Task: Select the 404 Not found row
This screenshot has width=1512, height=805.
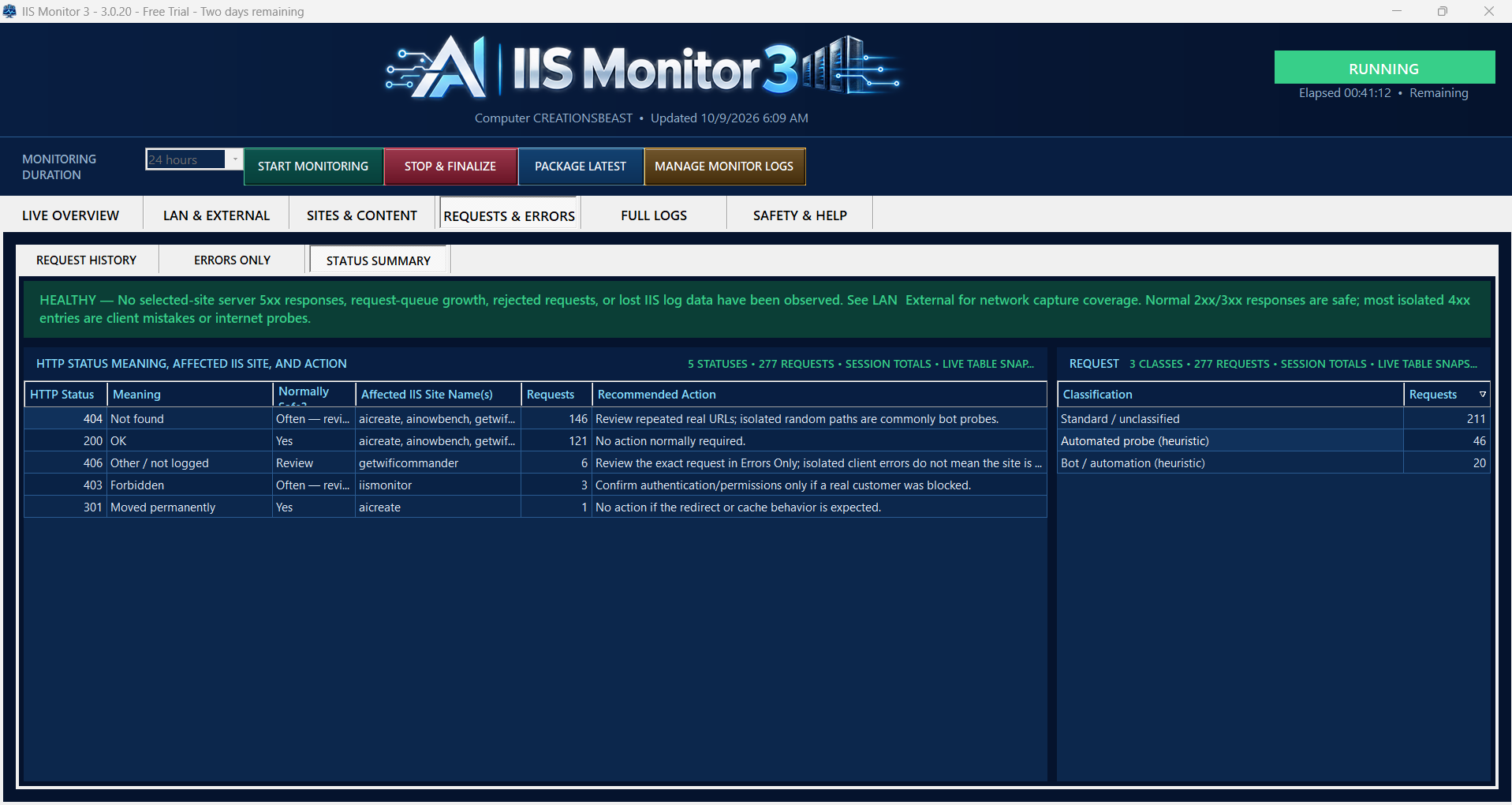Action: click(x=536, y=419)
